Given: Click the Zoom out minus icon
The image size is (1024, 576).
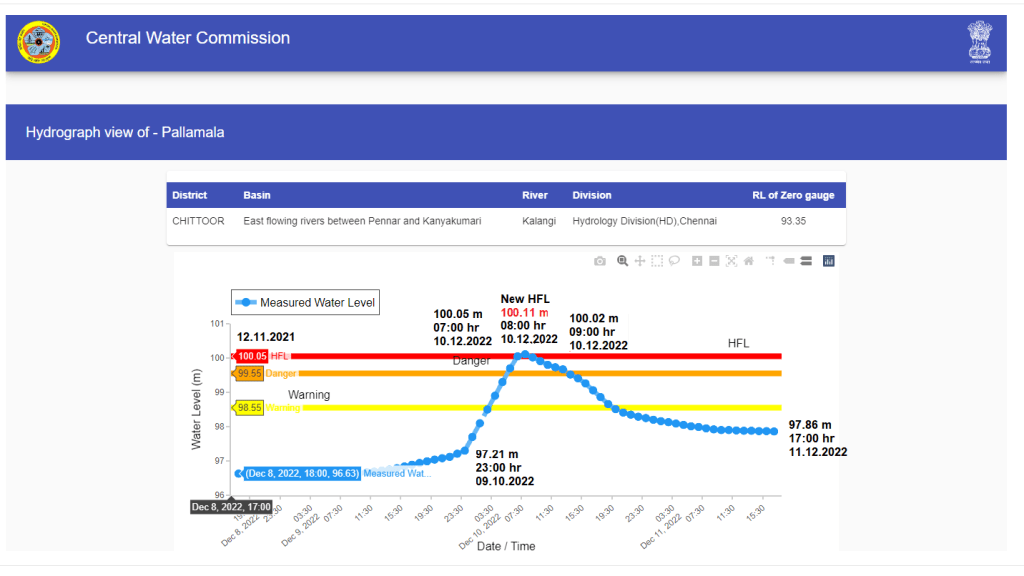Looking at the screenshot, I should coord(714,261).
